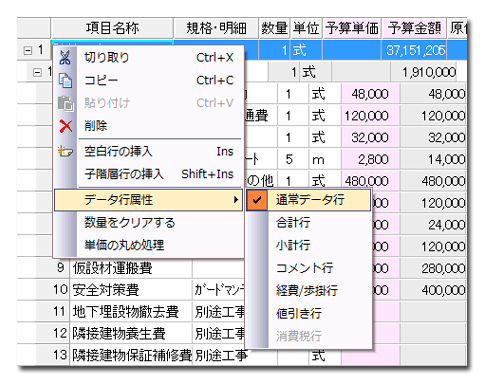Screen dimensions: 484x383
Task: Select row number 13 header
Action: 53,355
